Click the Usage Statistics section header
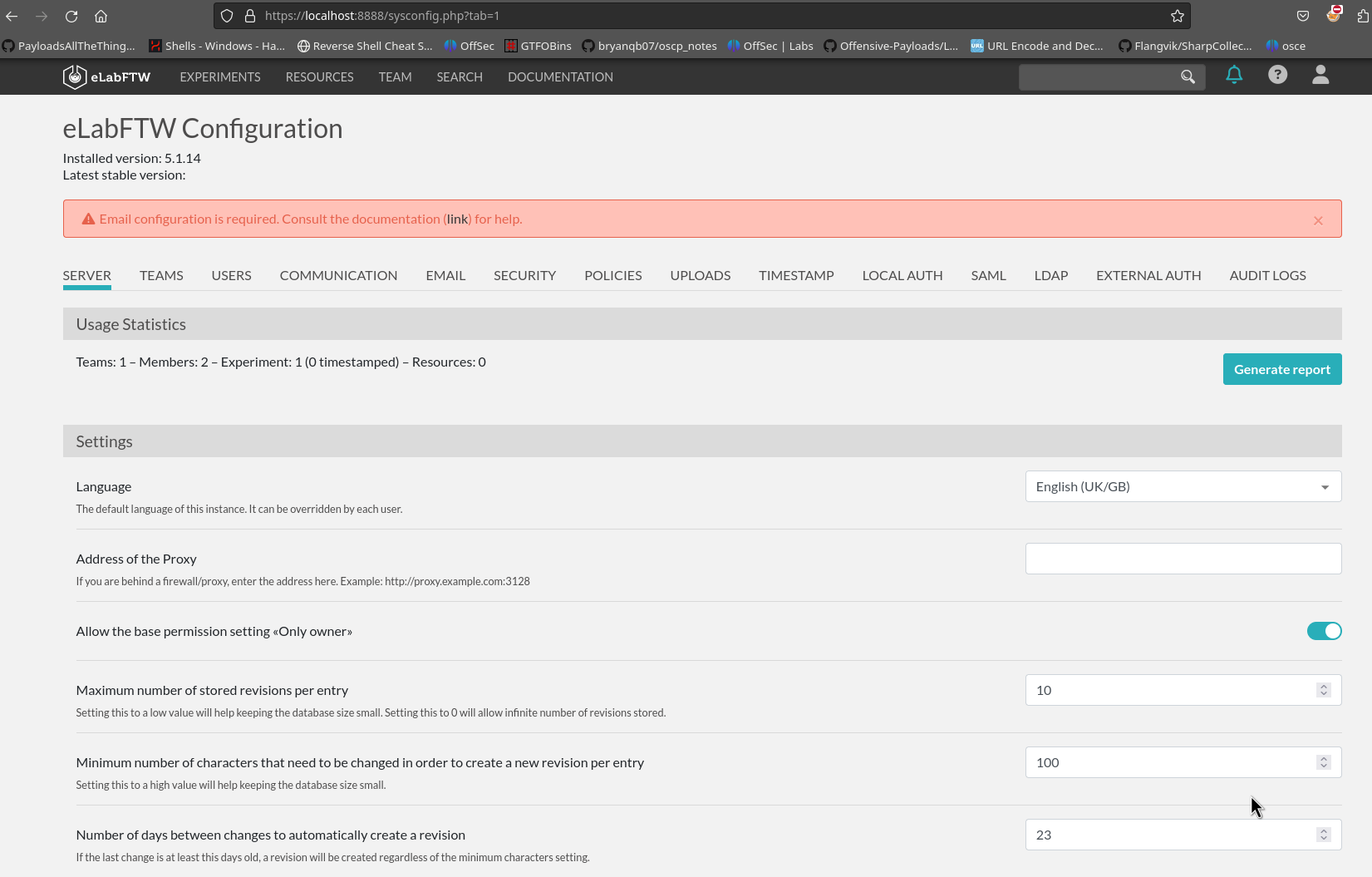Screen dimensions: 1372x877 point(702,324)
